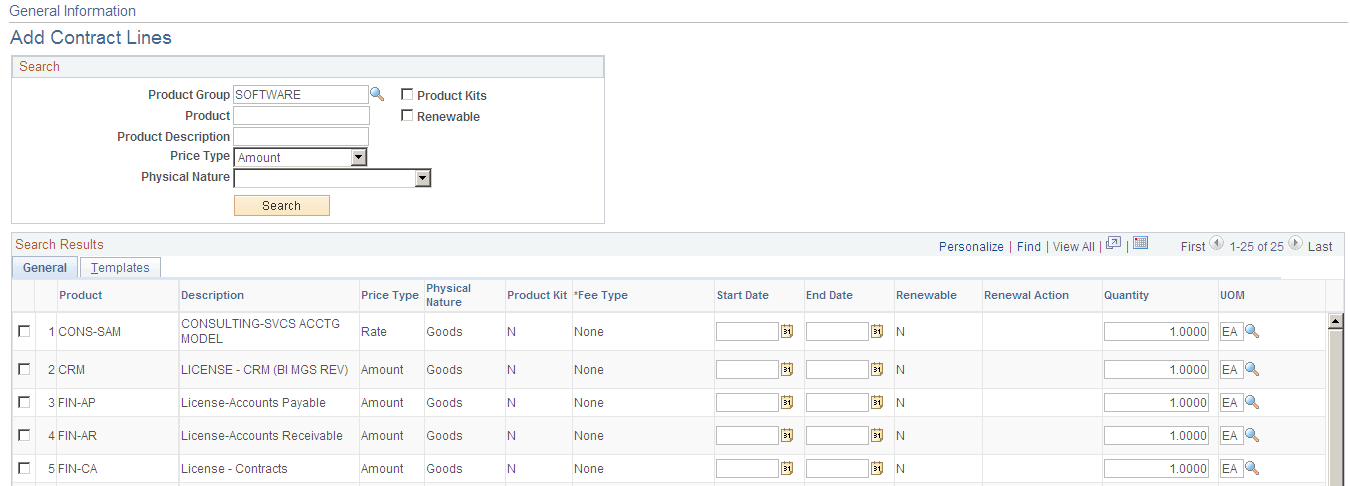Screen dimensions: 1350x486
Task: Click the scrollbar up arrow of results grid
Action: click(1334, 321)
